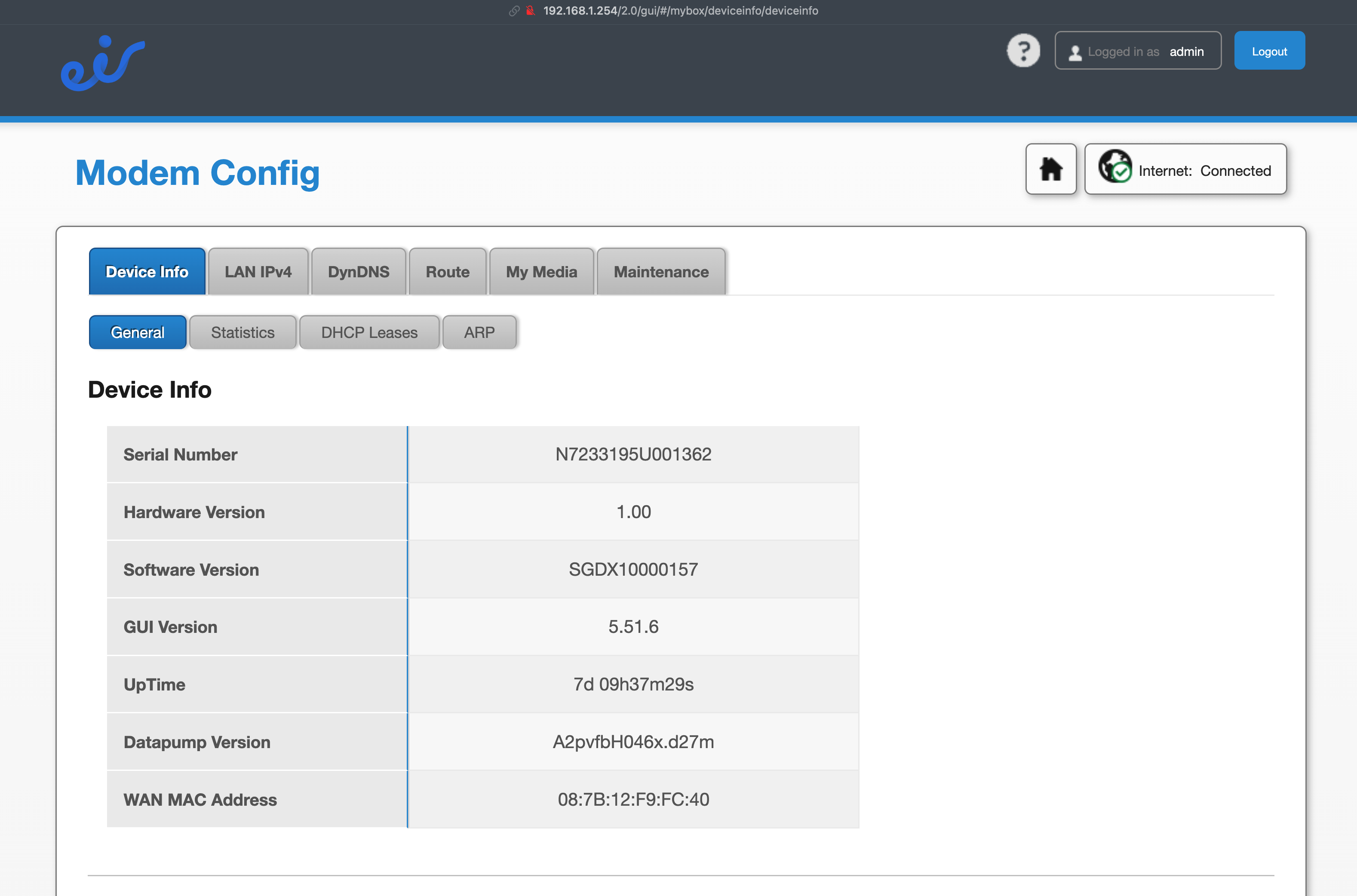
Task: Select hardware version value 1.00
Action: pyautogui.click(x=634, y=512)
